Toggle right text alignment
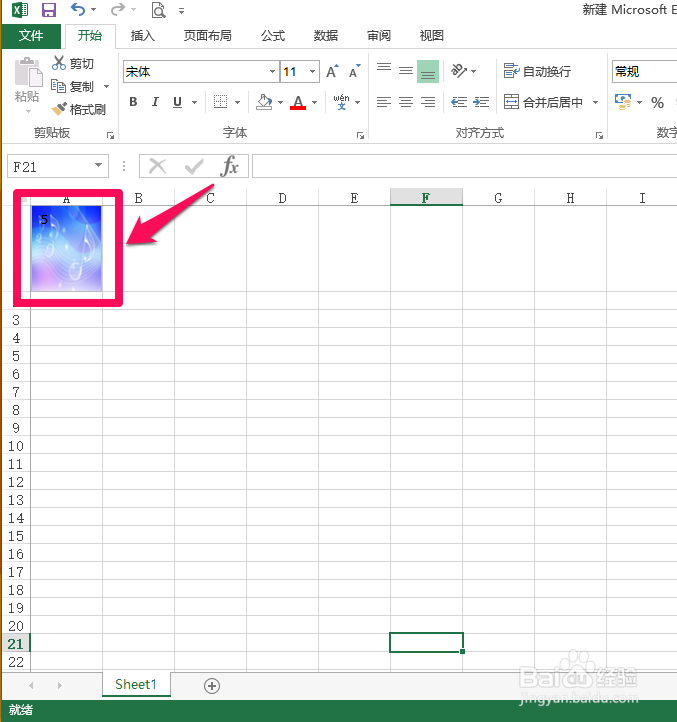 [428, 102]
